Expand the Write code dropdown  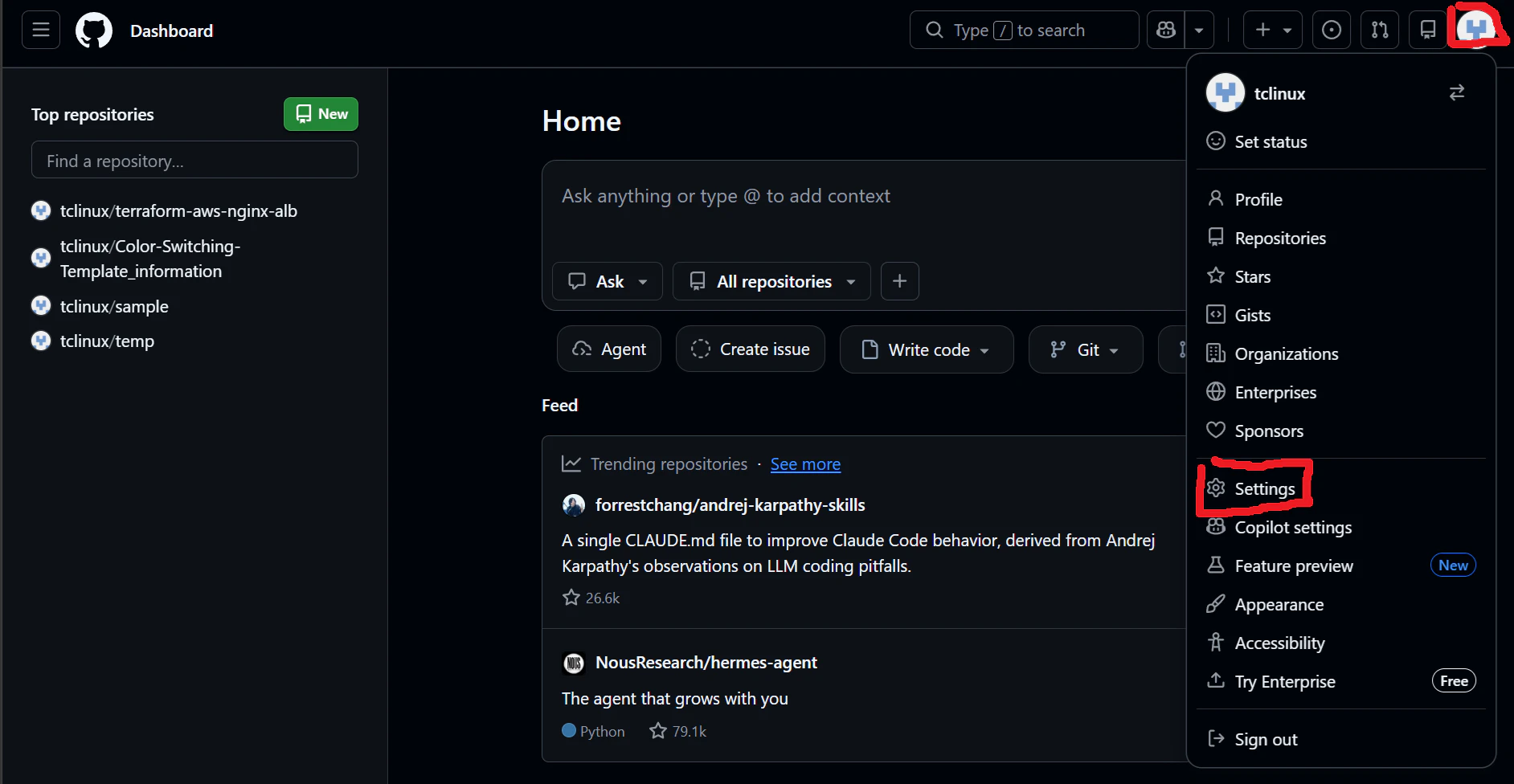coord(927,349)
